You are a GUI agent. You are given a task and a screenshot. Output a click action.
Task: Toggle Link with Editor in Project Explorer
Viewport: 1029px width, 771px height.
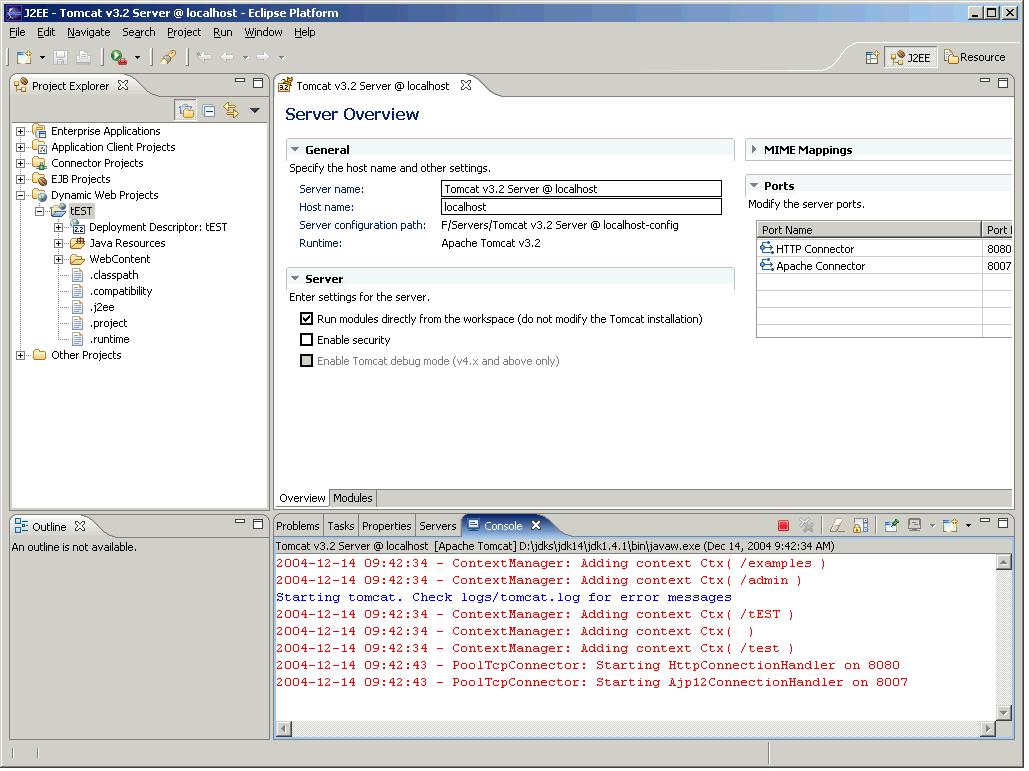231,111
